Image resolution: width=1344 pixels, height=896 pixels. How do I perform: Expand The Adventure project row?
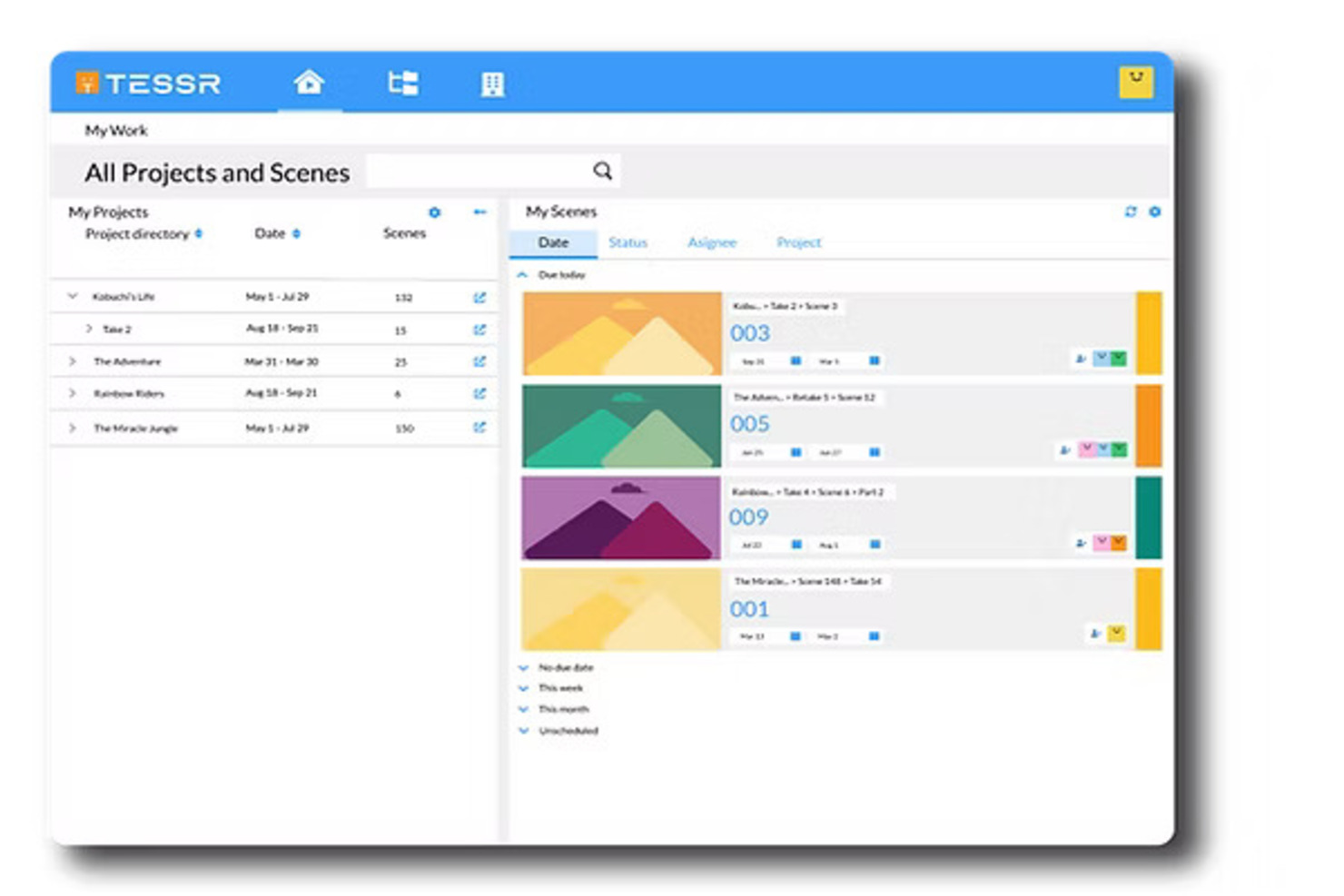73,361
